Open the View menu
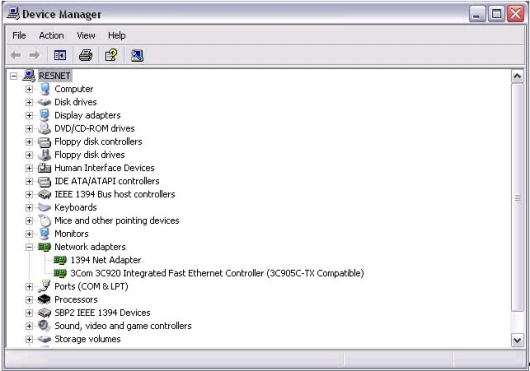Viewport: 530px width, 371px height. (86, 35)
